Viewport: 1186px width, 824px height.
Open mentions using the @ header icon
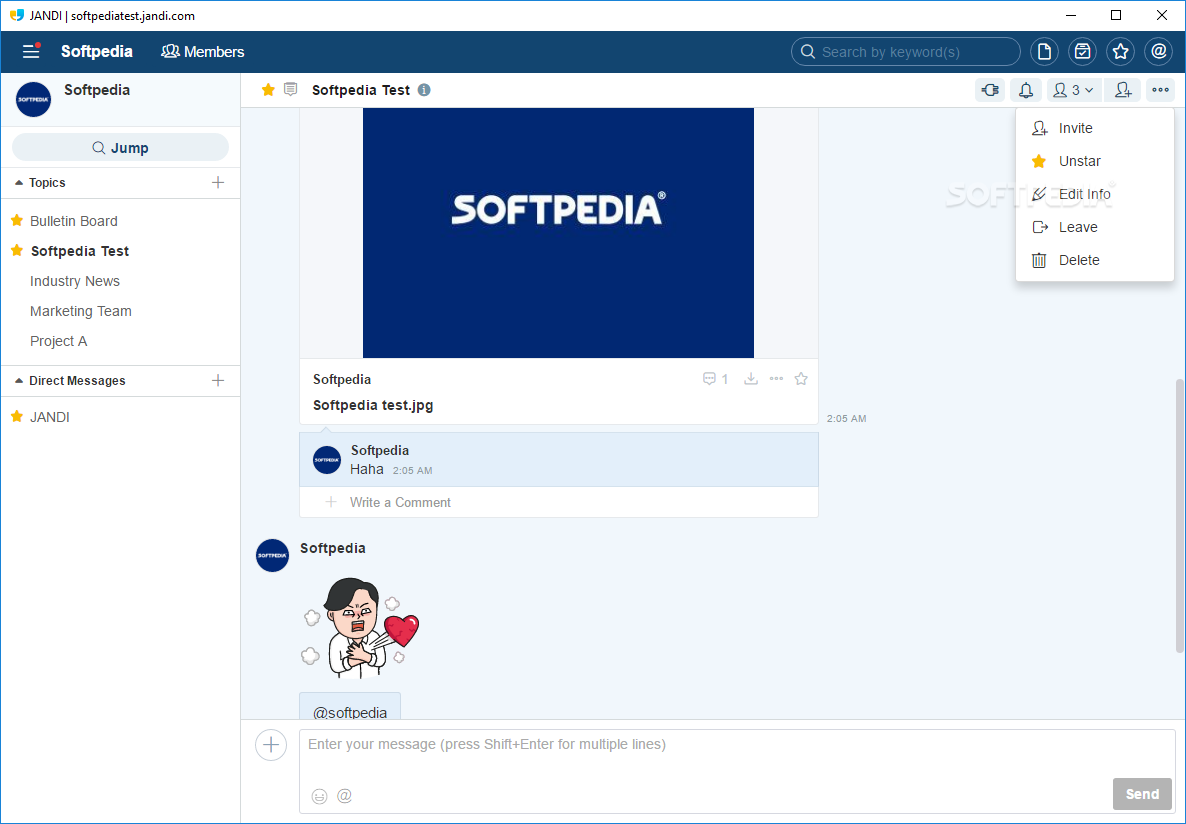1158,51
